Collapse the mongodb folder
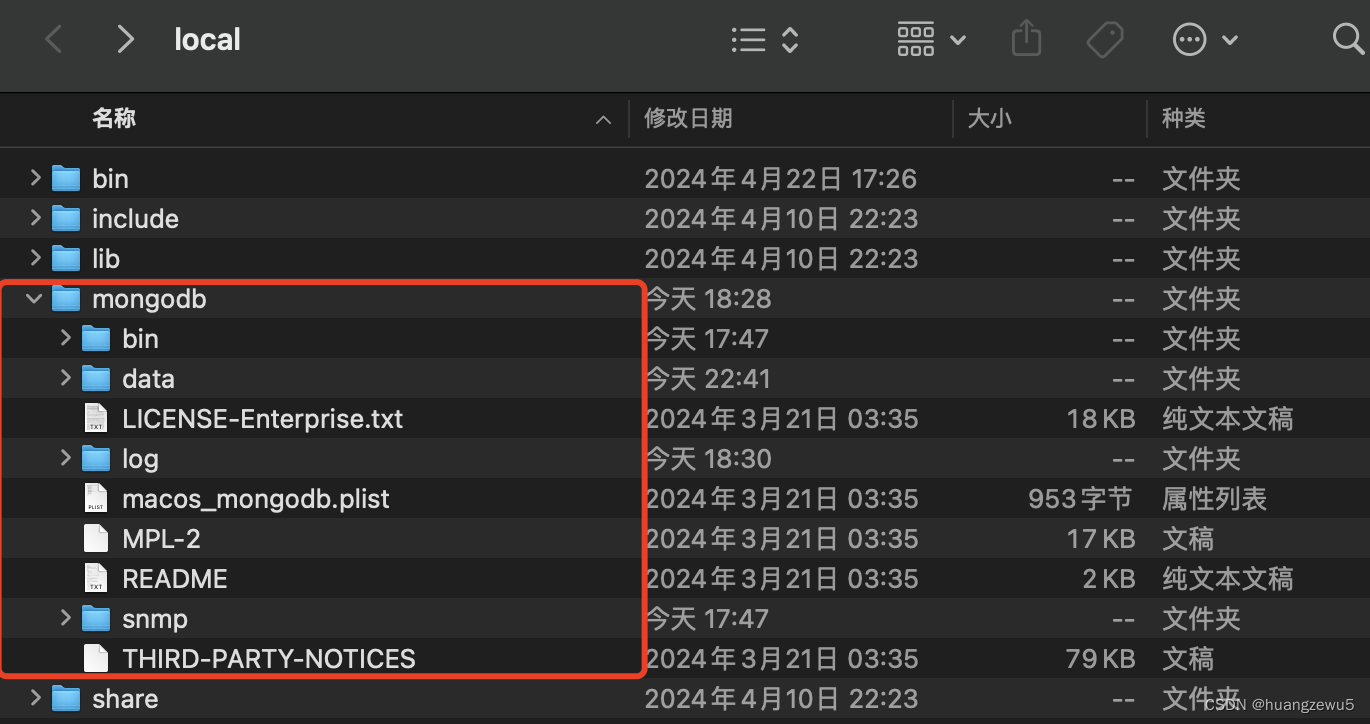Viewport: 1370px width, 724px height. click(33, 298)
